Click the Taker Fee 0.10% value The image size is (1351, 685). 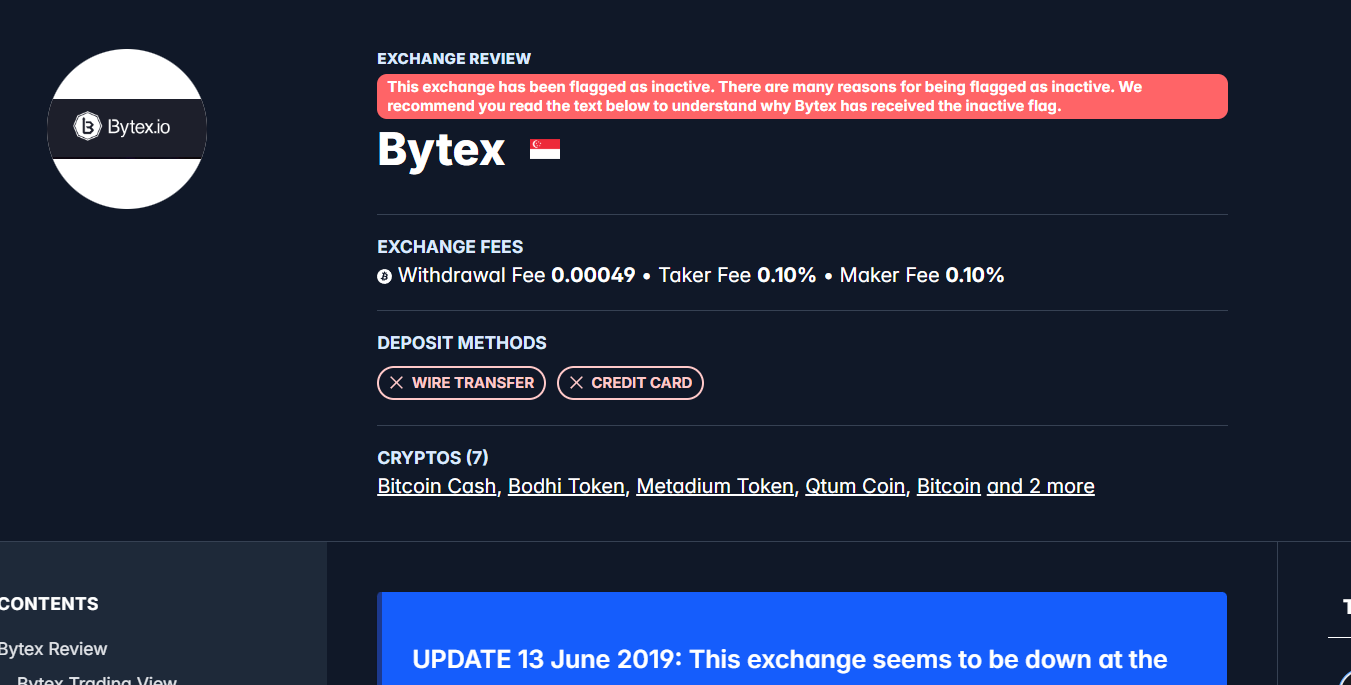786,275
